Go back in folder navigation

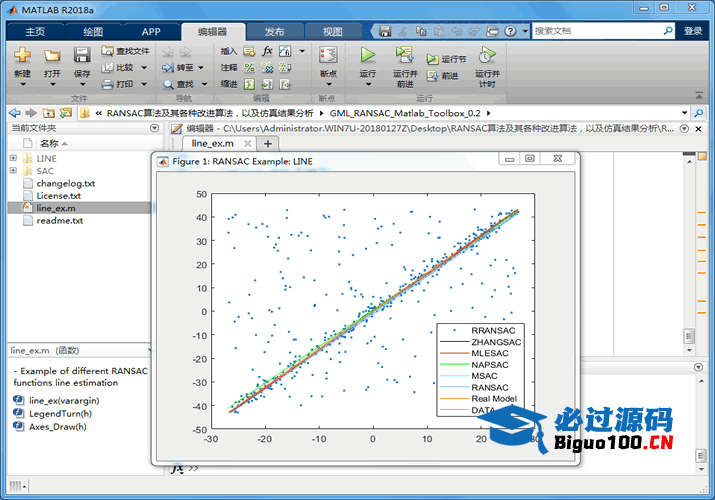point(15,113)
